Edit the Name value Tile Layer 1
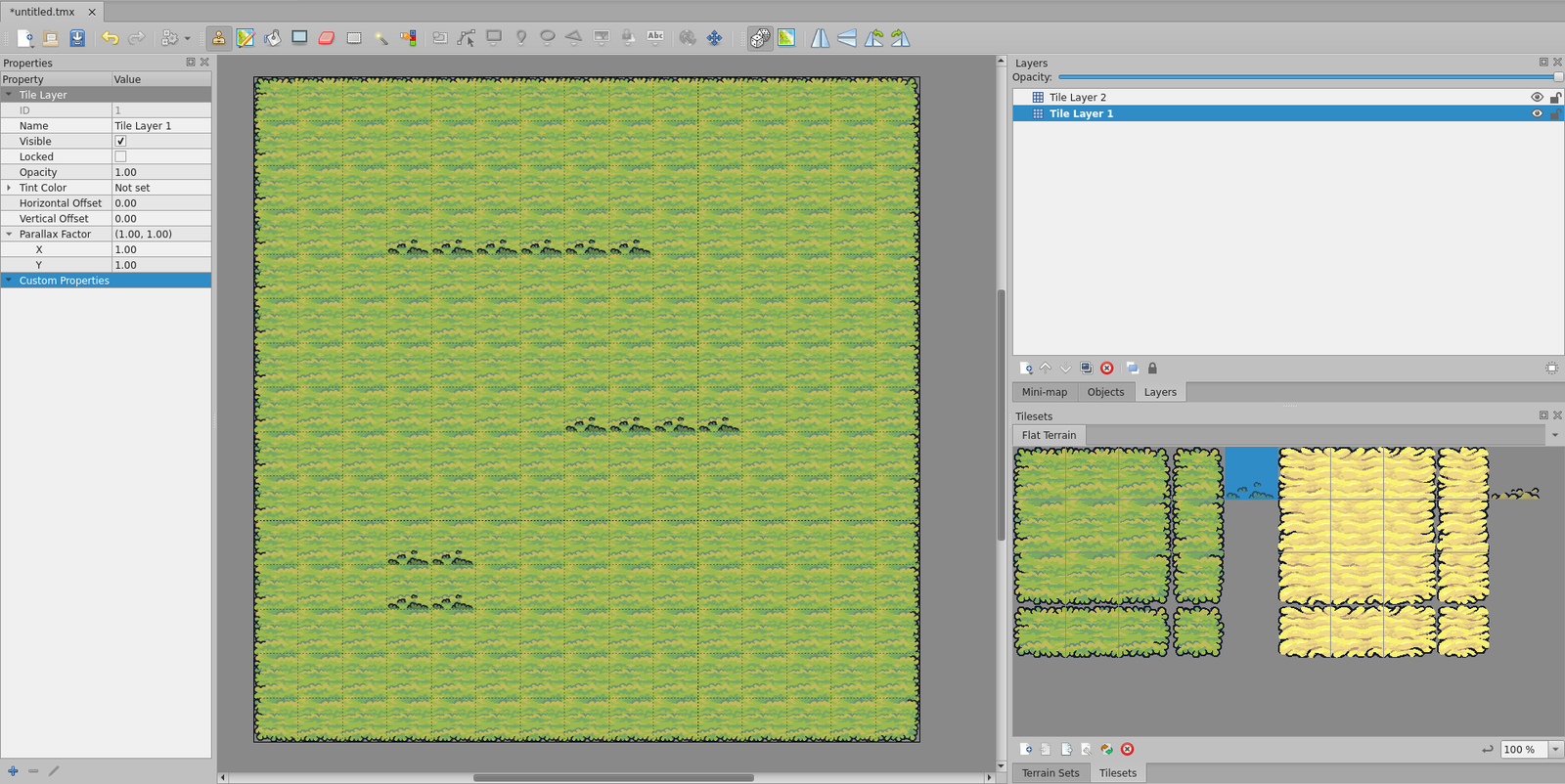 (161, 126)
